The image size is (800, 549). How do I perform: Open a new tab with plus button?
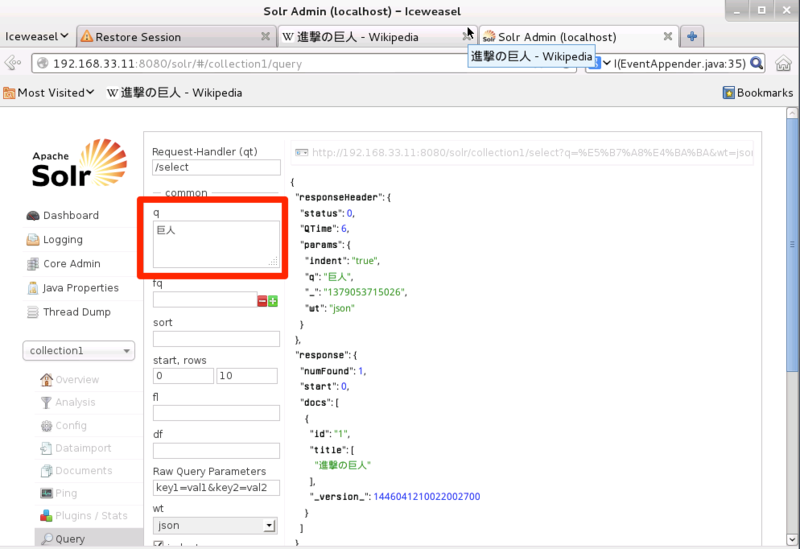pos(692,36)
